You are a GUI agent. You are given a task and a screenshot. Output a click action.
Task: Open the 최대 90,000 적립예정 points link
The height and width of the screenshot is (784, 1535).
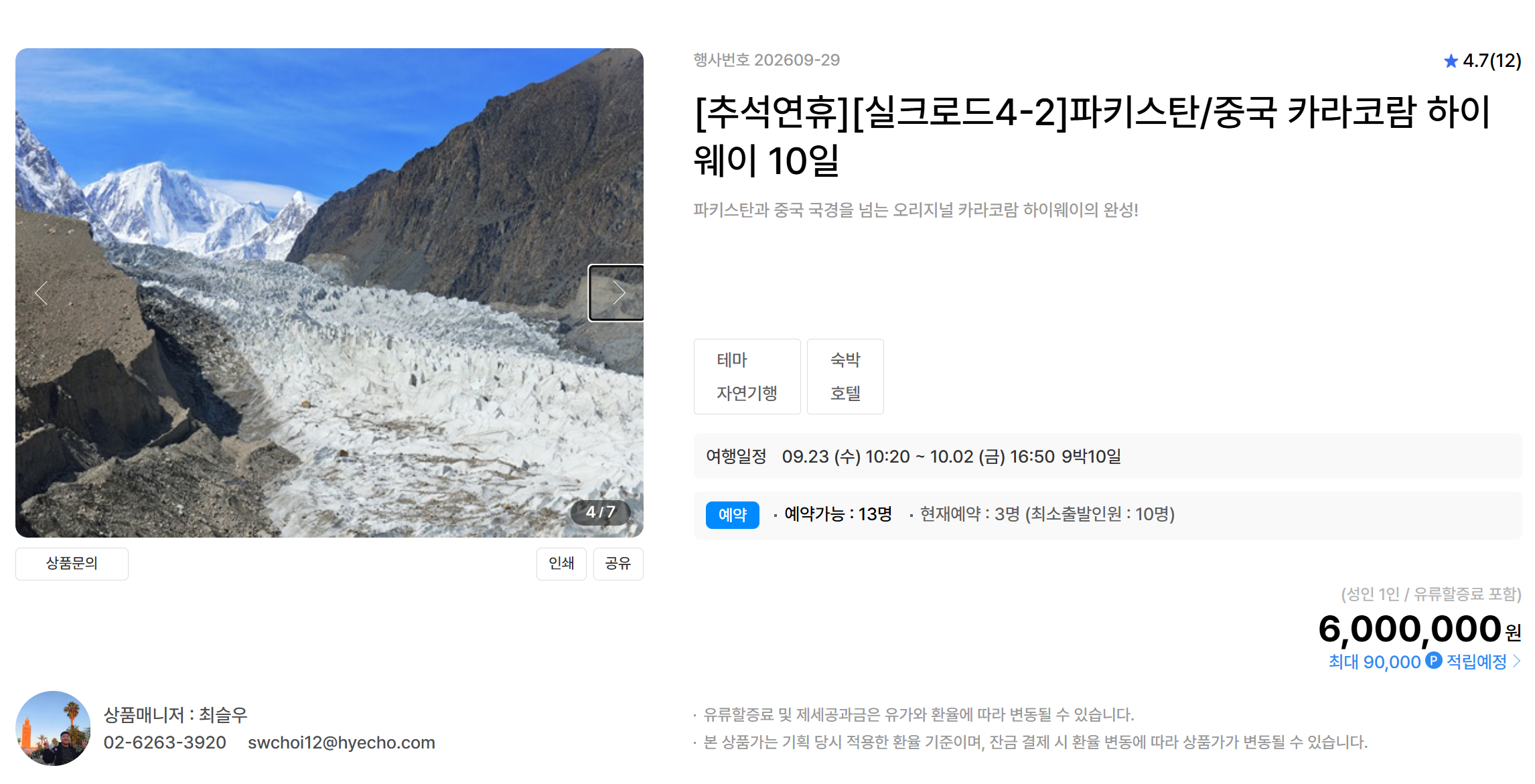pyautogui.click(x=1424, y=661)
